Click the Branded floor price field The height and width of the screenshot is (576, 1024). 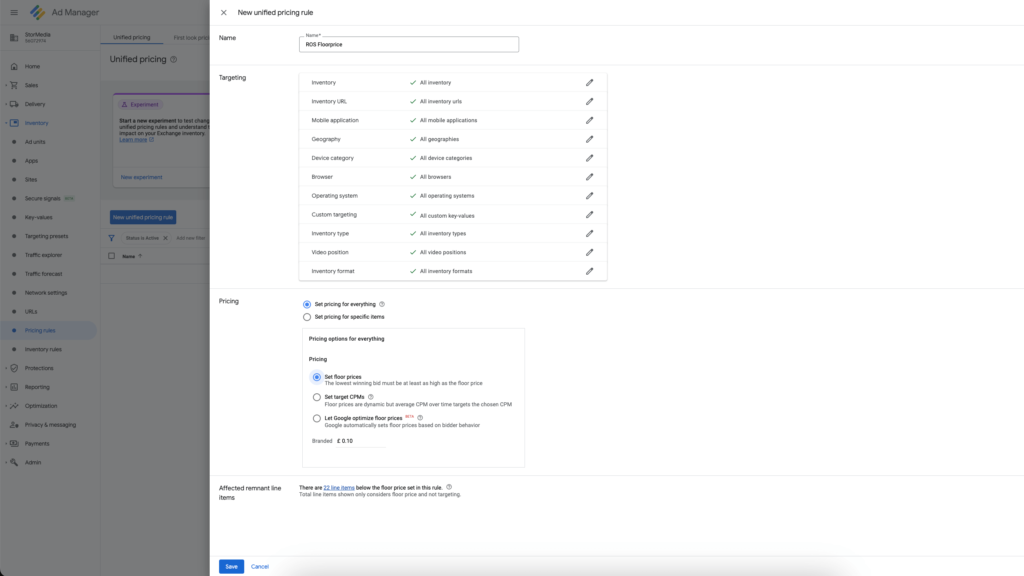pos(360,441)
